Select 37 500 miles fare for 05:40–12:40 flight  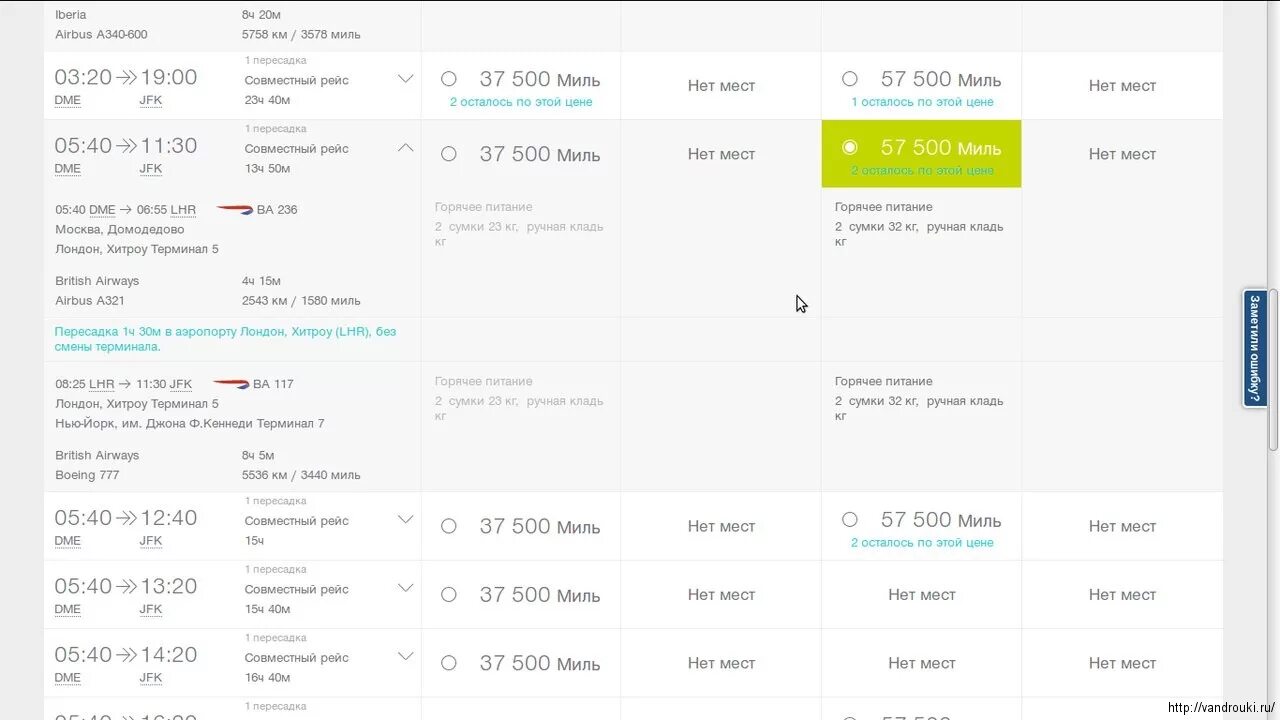point(449,526)
